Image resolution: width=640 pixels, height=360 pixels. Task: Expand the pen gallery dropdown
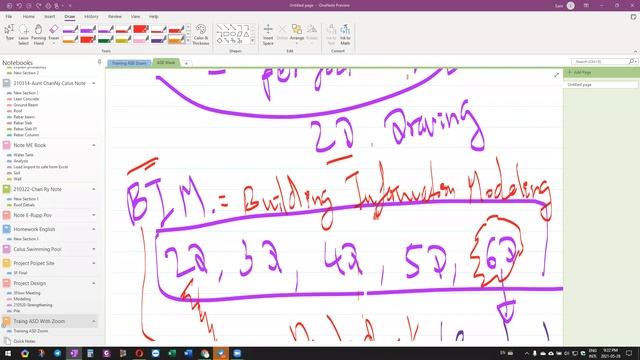point(188,40)
